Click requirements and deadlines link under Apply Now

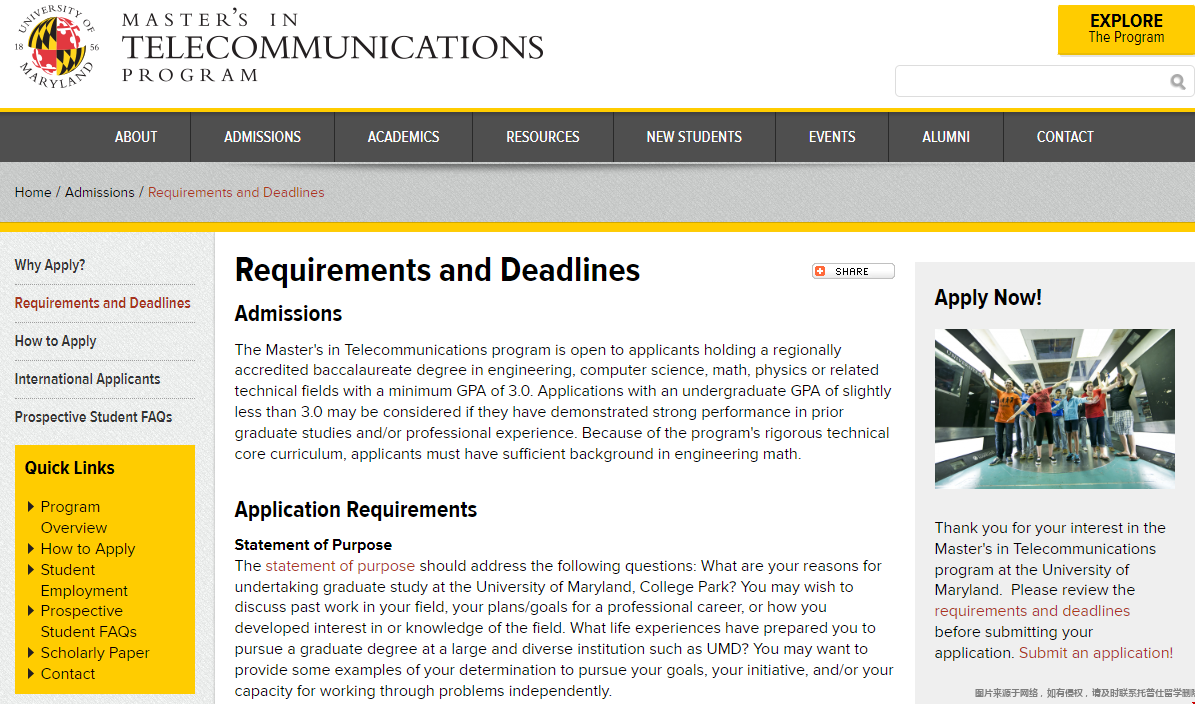pyautogui.click(x=1032, y=611)
